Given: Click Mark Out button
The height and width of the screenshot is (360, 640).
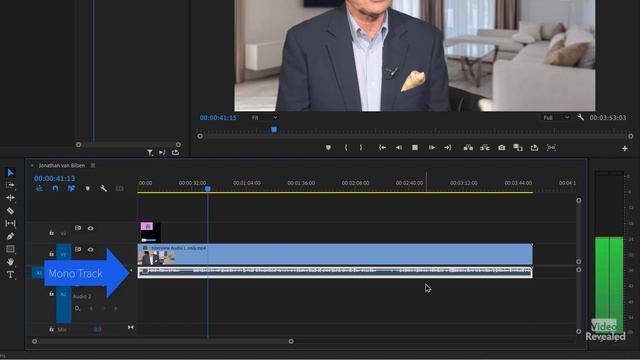Looking at the screenshot, I should (x=361, y=148).
